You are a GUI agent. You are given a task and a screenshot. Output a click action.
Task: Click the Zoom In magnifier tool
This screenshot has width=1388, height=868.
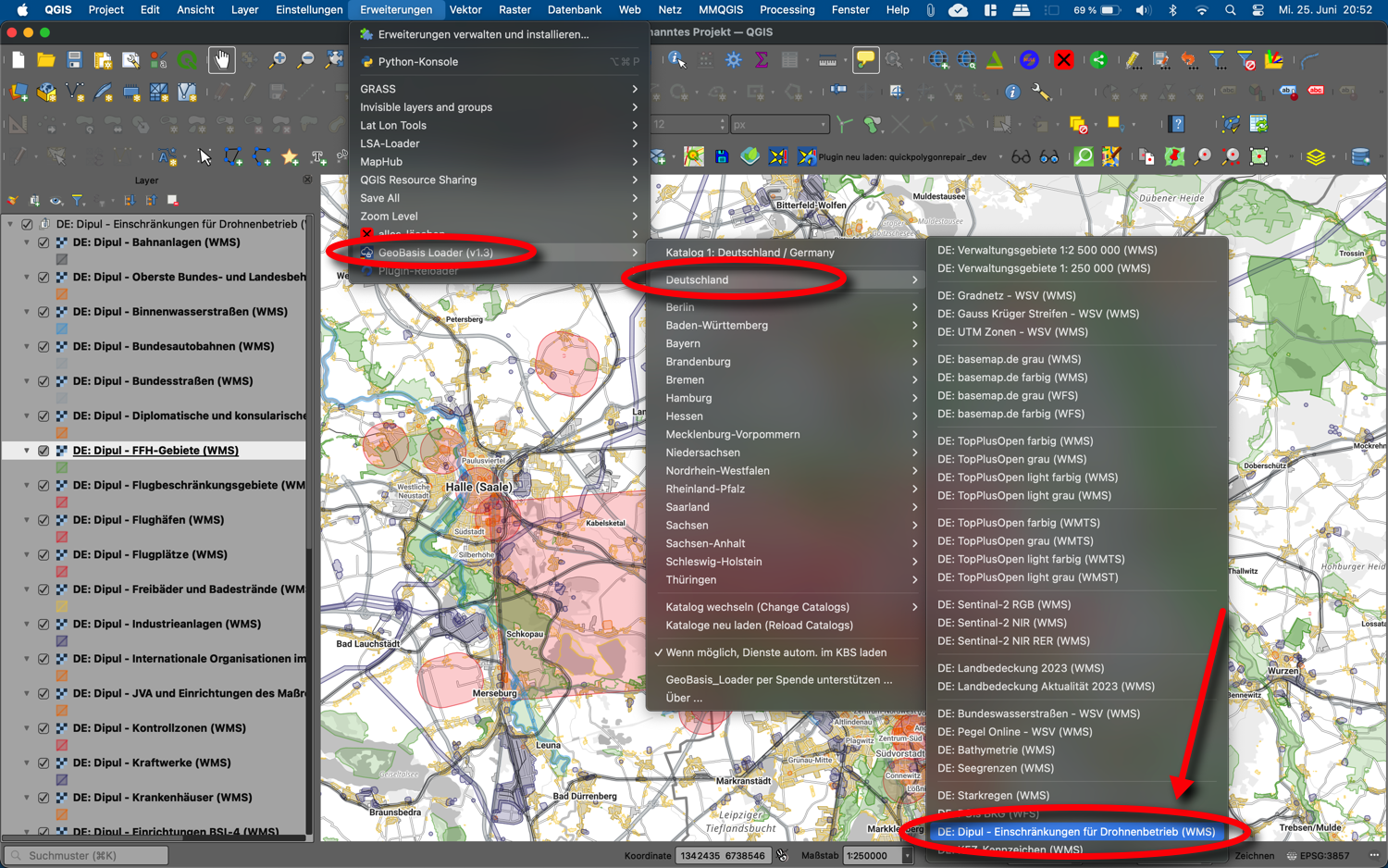pyautogui.click(x=278, y=60)
